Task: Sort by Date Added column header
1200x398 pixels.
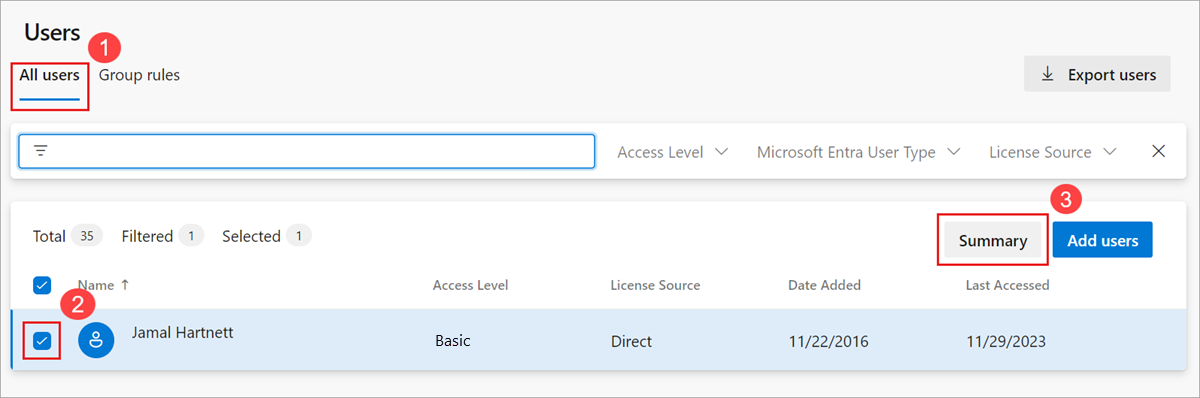Action: (x=824, y=285)
